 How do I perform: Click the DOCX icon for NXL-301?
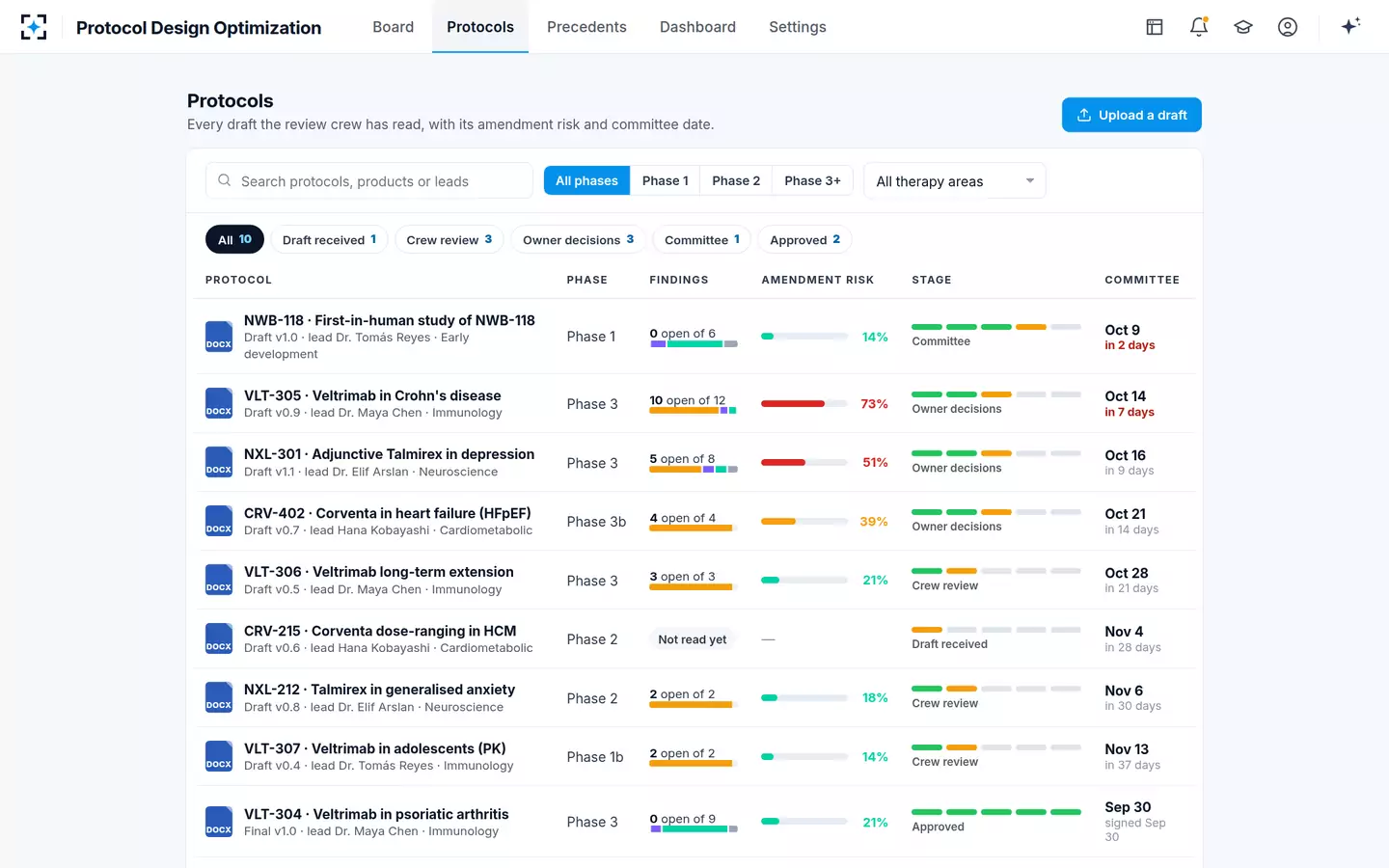(219, 462)
